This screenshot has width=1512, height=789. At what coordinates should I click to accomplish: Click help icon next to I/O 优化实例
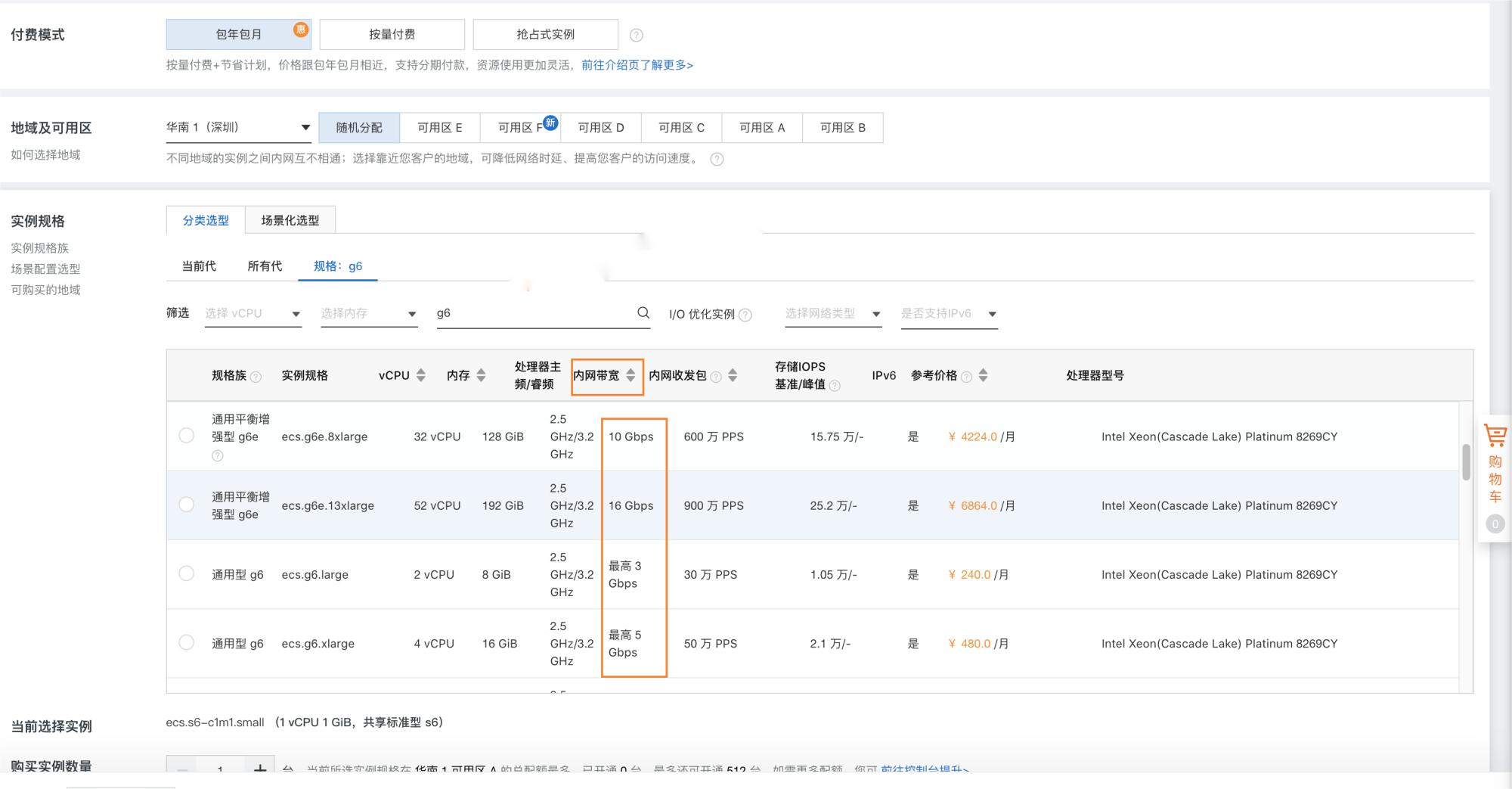point(745,315)
